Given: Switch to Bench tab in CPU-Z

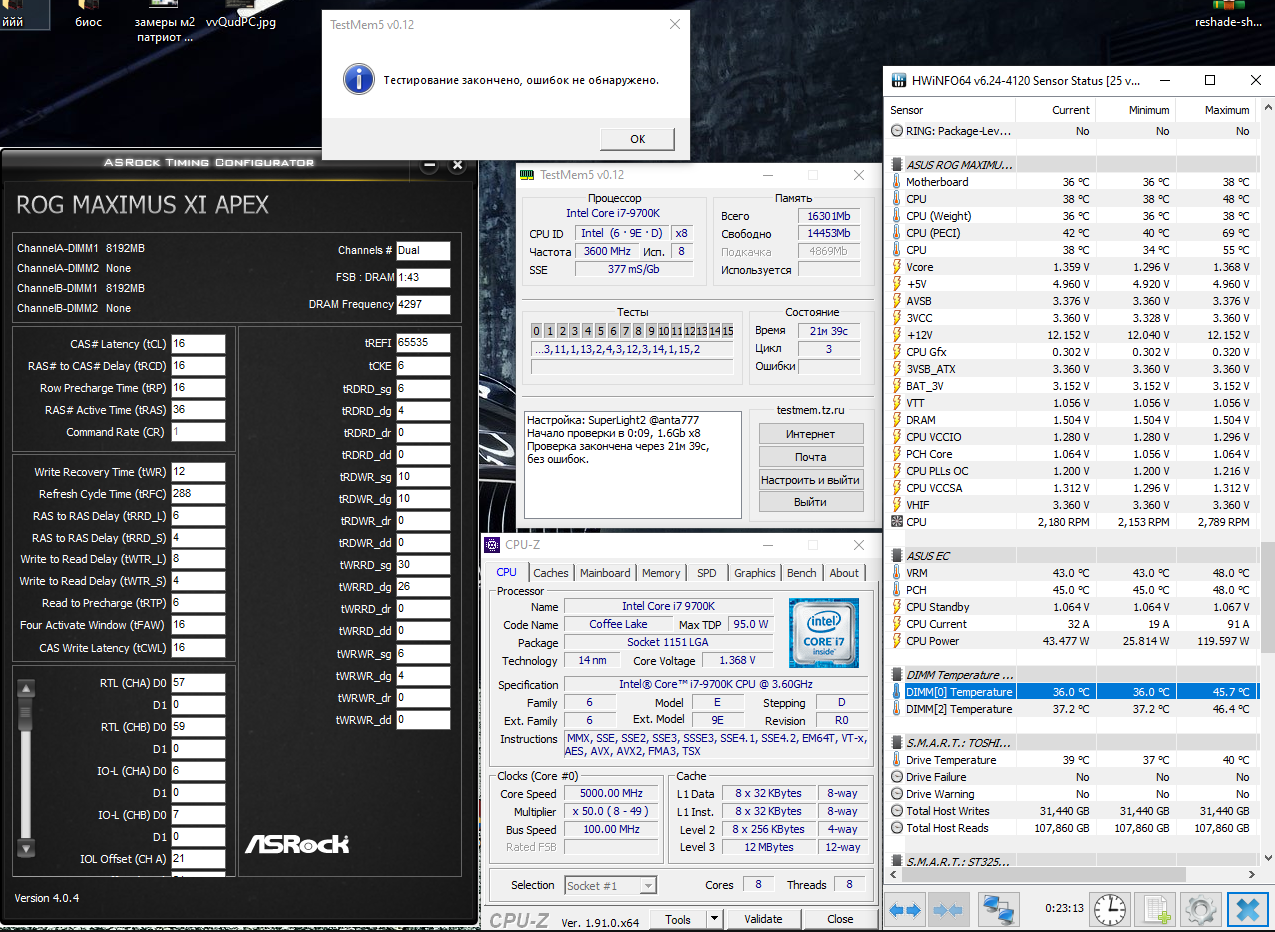Looking at the screenshot, I should (802, 573).
